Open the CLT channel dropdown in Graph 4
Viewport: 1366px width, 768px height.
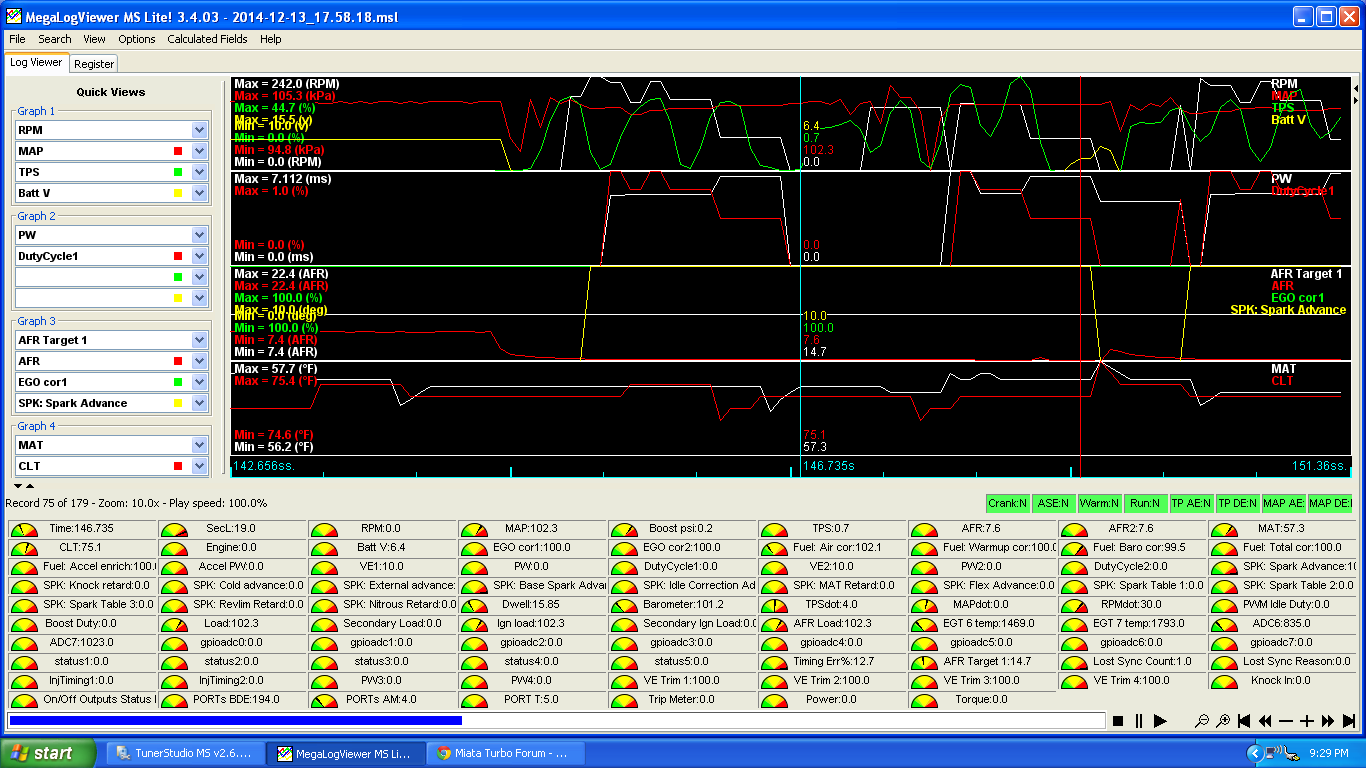199,464
